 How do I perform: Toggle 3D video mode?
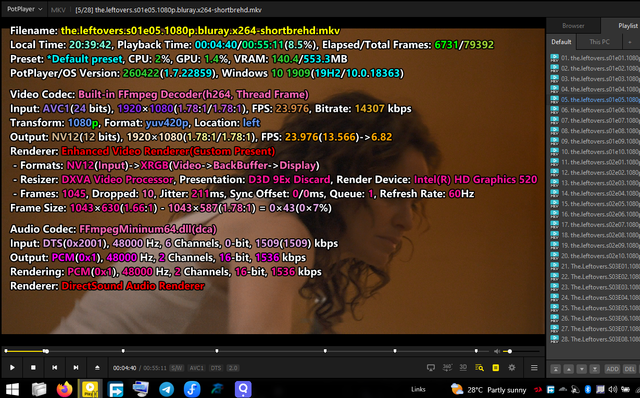click(463, 367)
